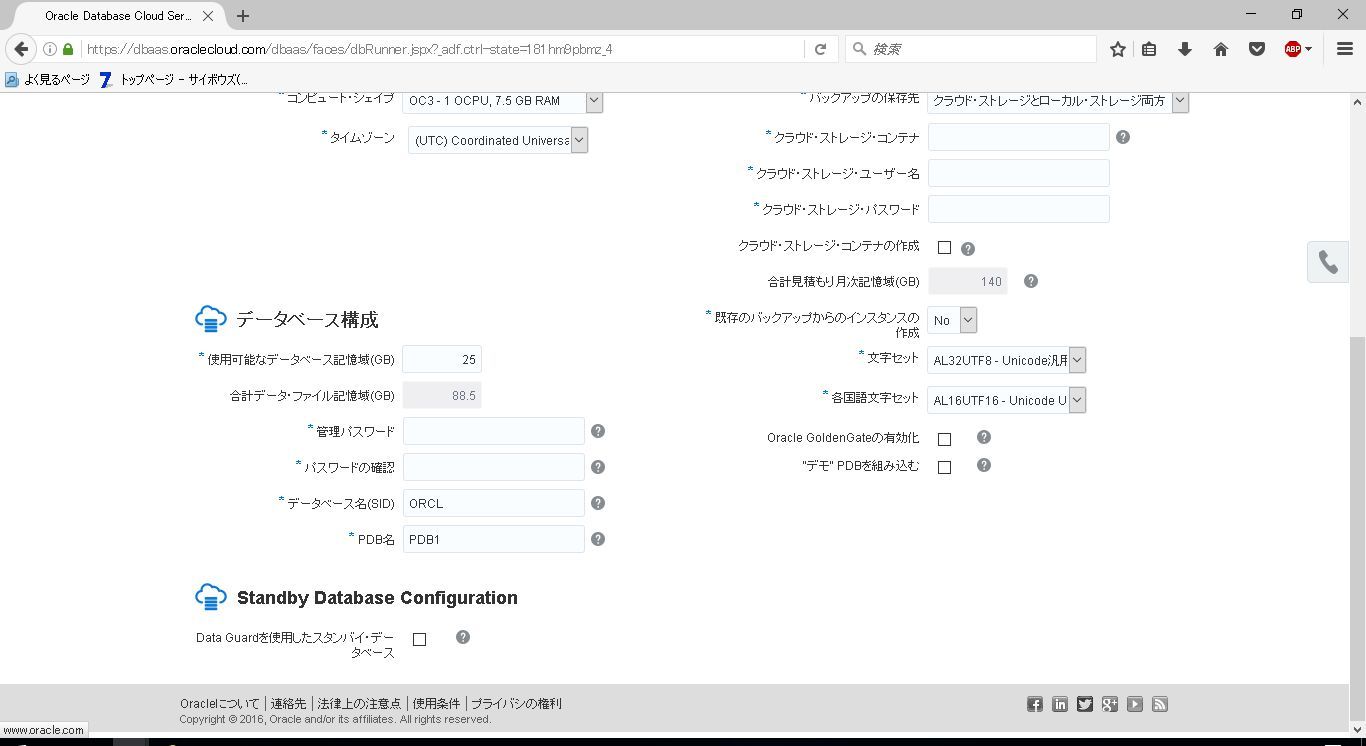This screenshot has height=746, width=1366.
Task: Open Oracle's Facebook page icon
Action: [1035, 704]
